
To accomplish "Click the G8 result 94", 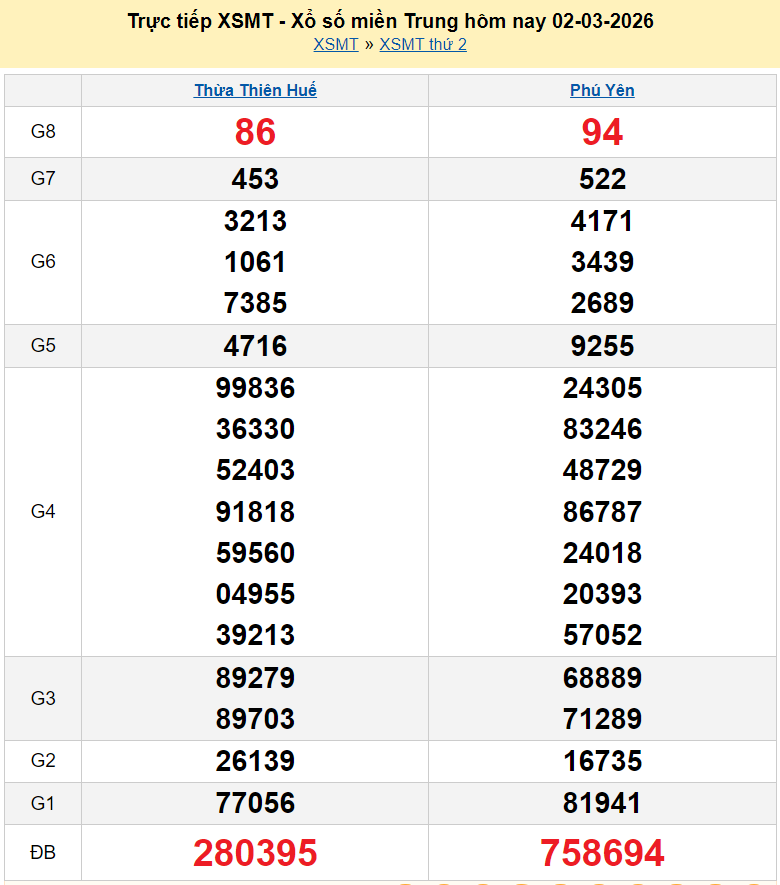I will pyautogui.click(x=602, y=132).
